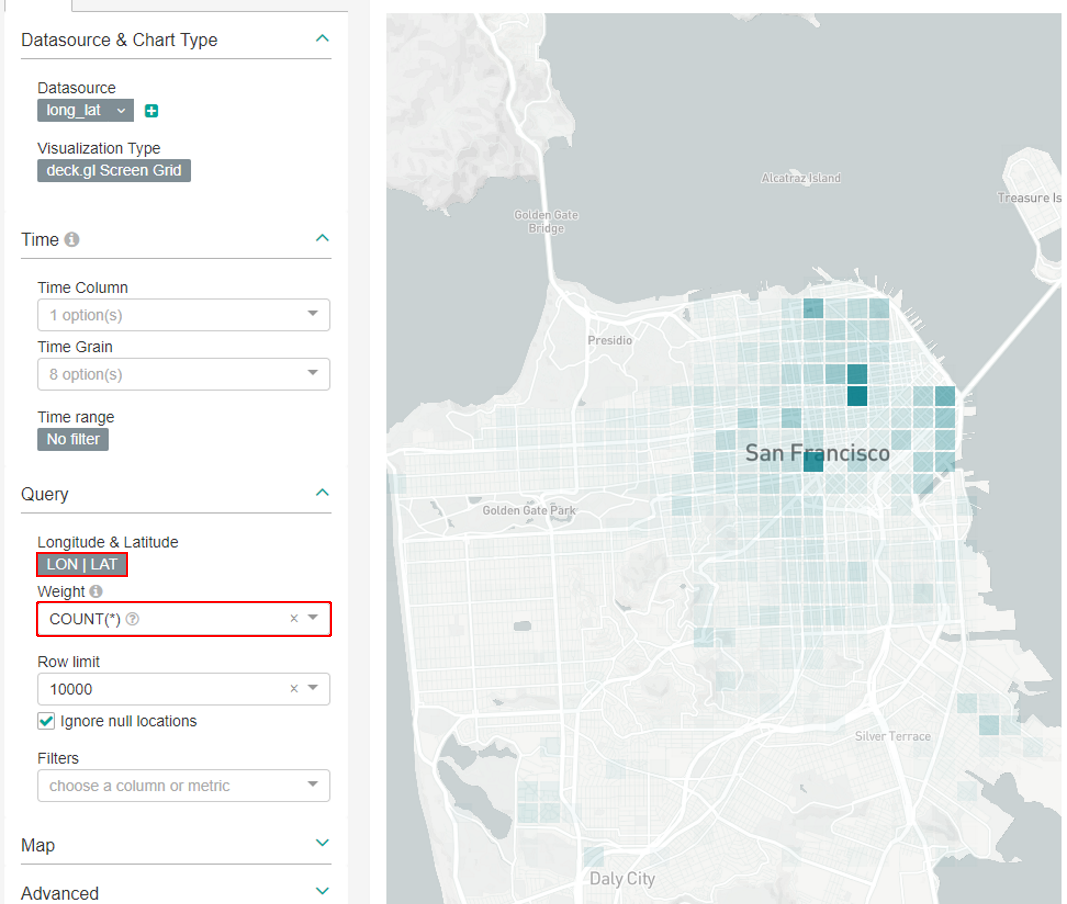Click the green plus icon beside datasource

pos(152,111)
